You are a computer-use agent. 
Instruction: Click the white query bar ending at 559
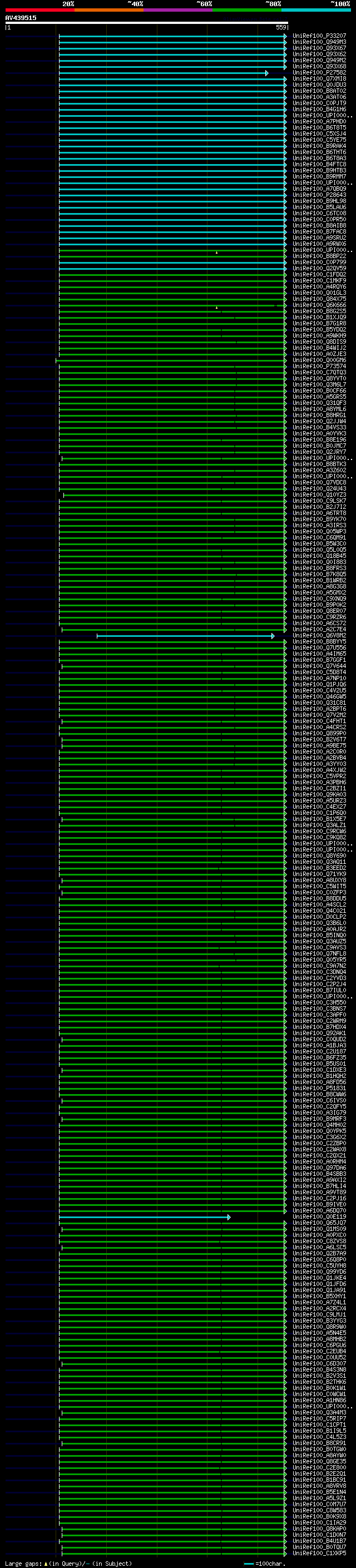146,23
